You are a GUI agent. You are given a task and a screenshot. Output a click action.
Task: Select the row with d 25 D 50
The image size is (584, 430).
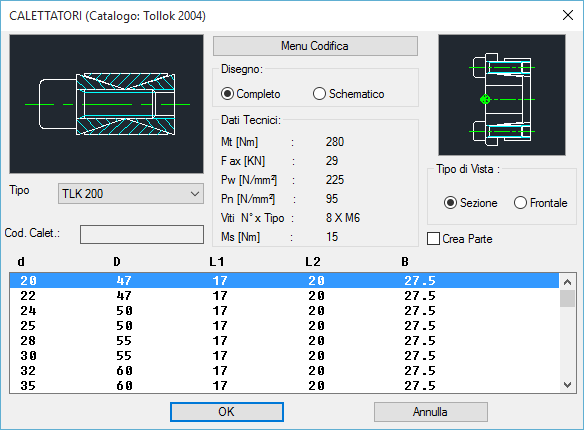(x=285, y=326)
